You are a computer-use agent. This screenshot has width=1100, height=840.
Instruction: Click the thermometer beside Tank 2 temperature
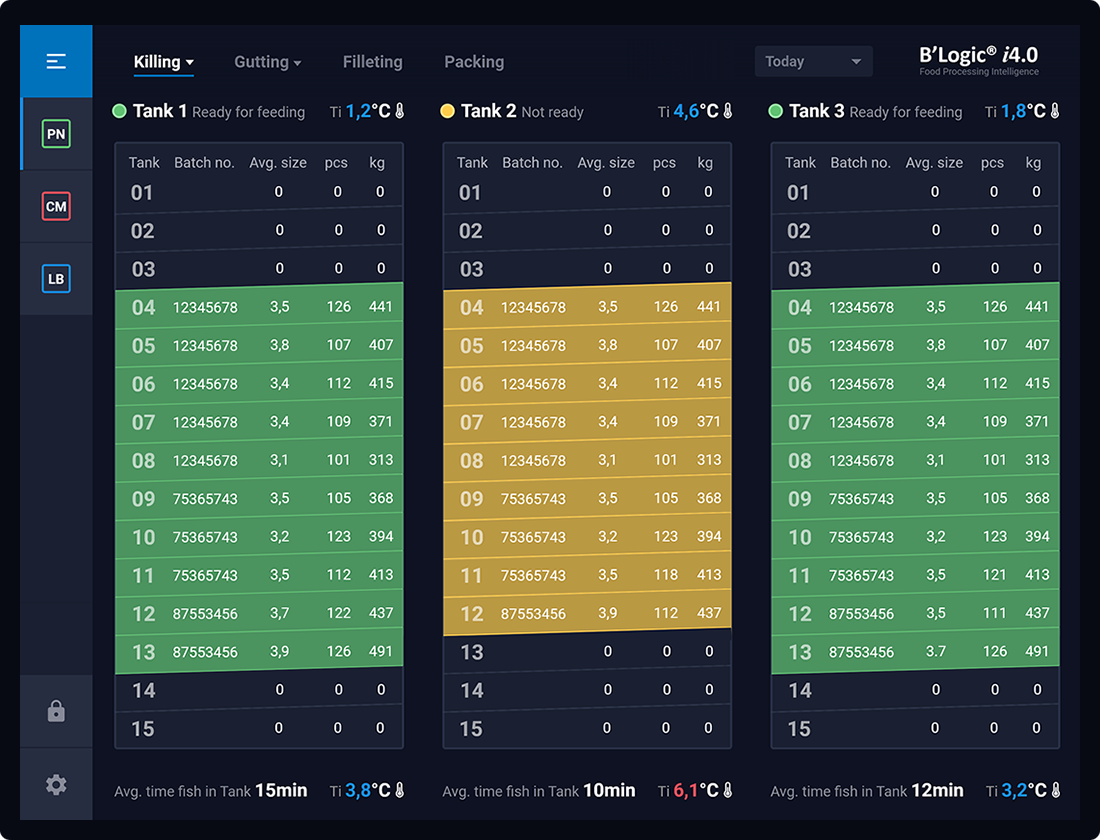[728, 112]
